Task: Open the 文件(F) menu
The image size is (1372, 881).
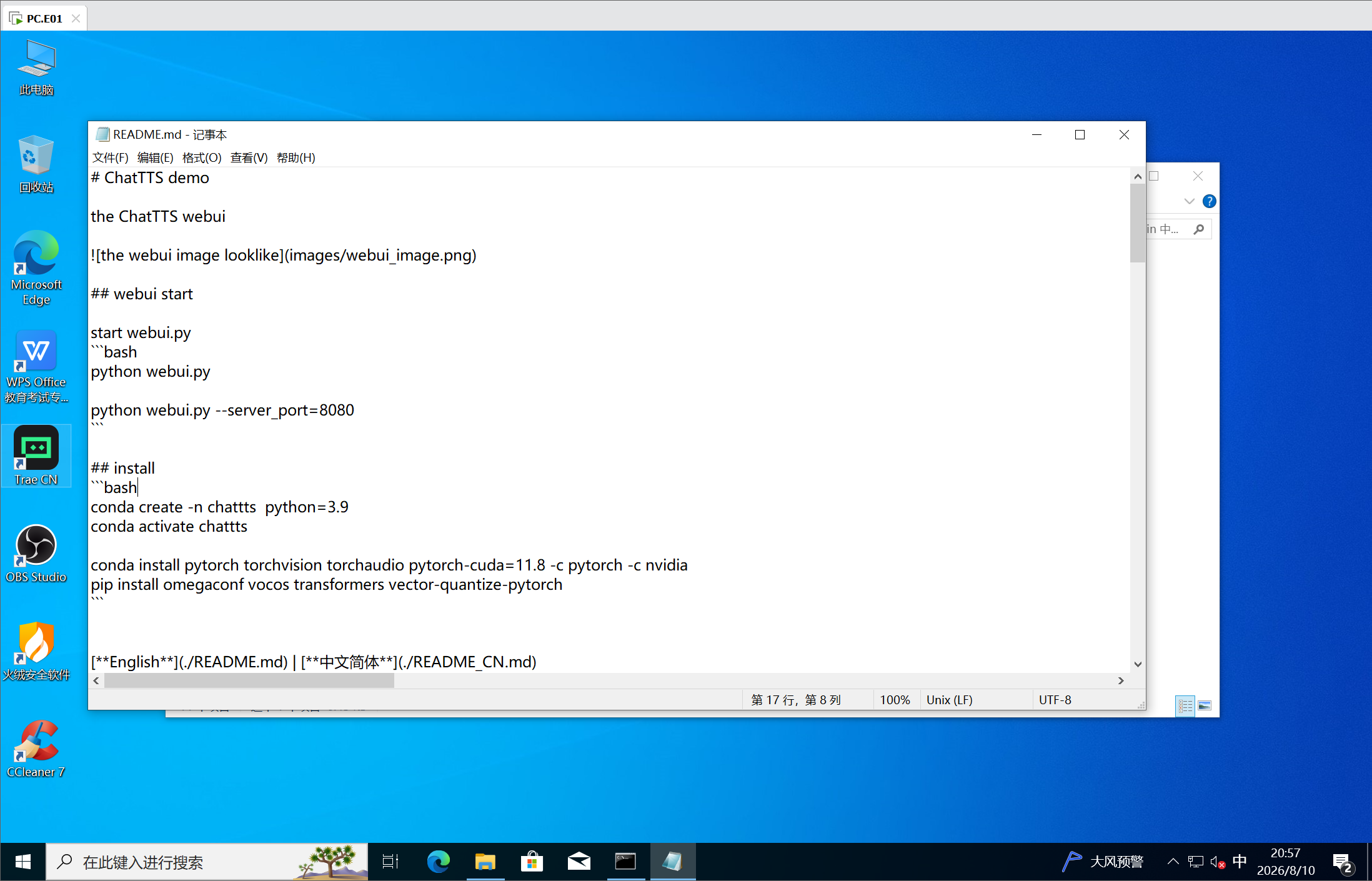Action: [x=110, y=157]
